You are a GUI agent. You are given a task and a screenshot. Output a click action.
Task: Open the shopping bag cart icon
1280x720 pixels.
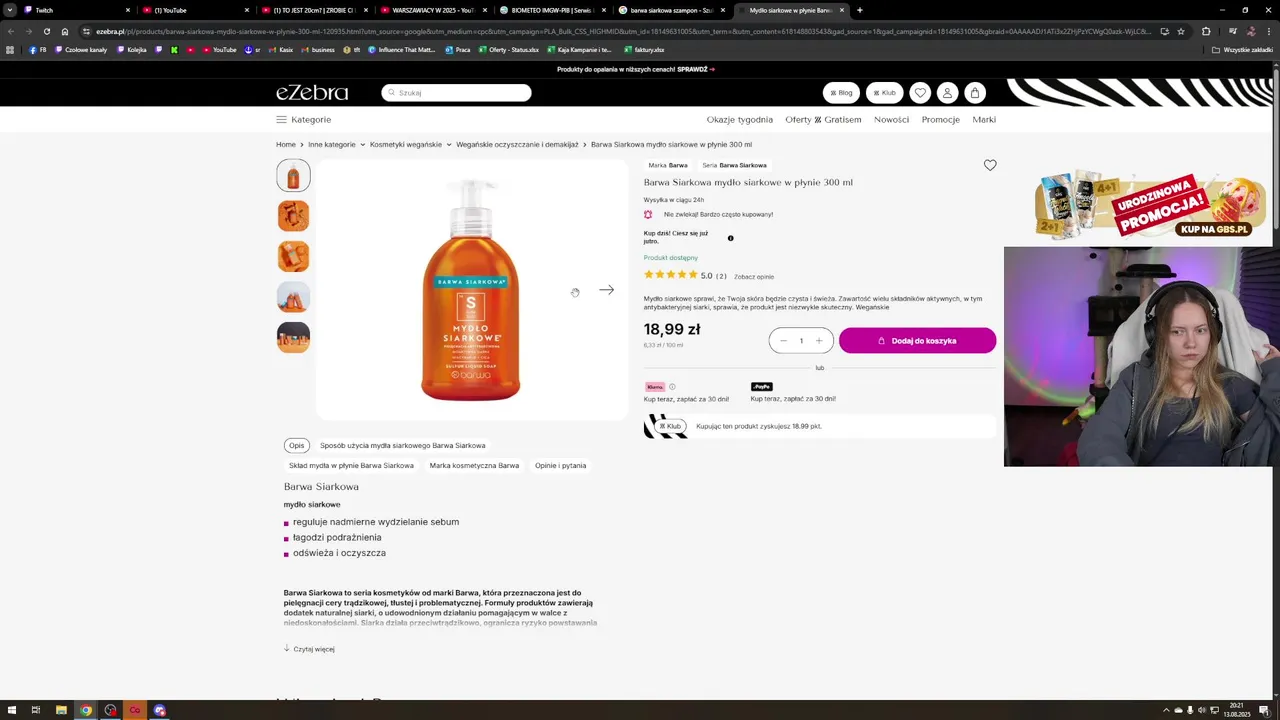tap(975, 93)
